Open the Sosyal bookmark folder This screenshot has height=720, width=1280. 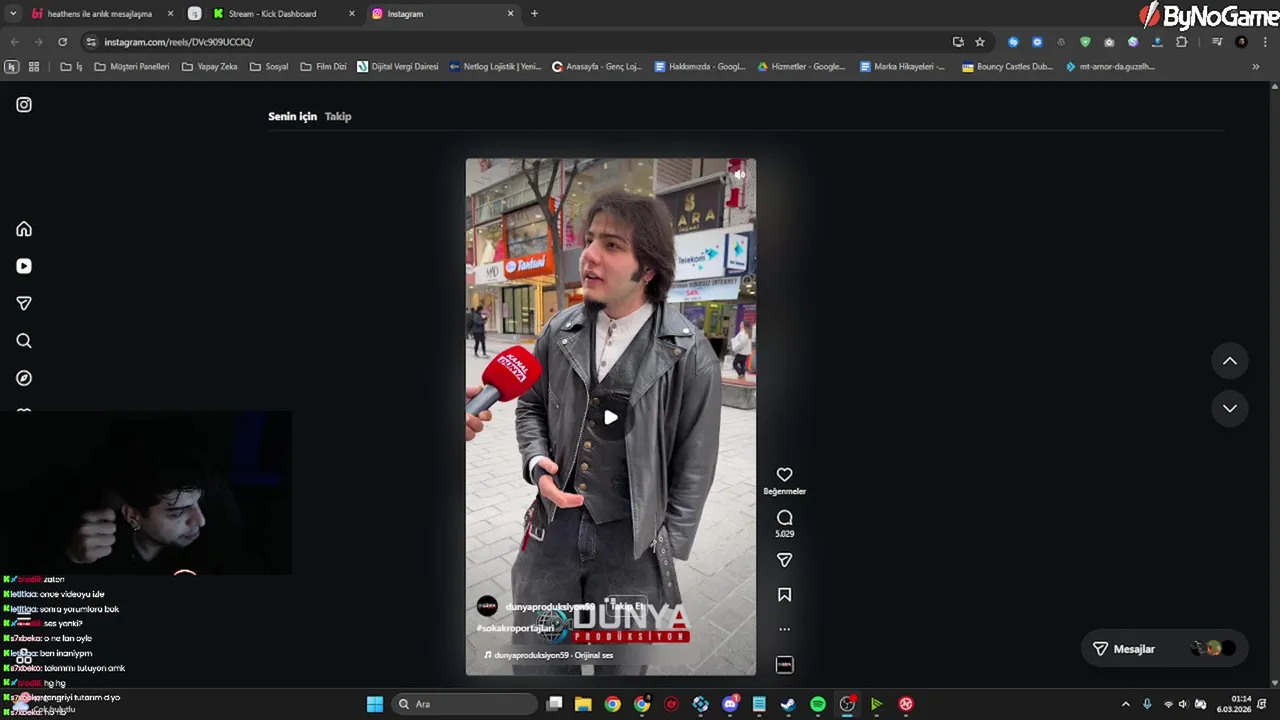click(269, 67)
